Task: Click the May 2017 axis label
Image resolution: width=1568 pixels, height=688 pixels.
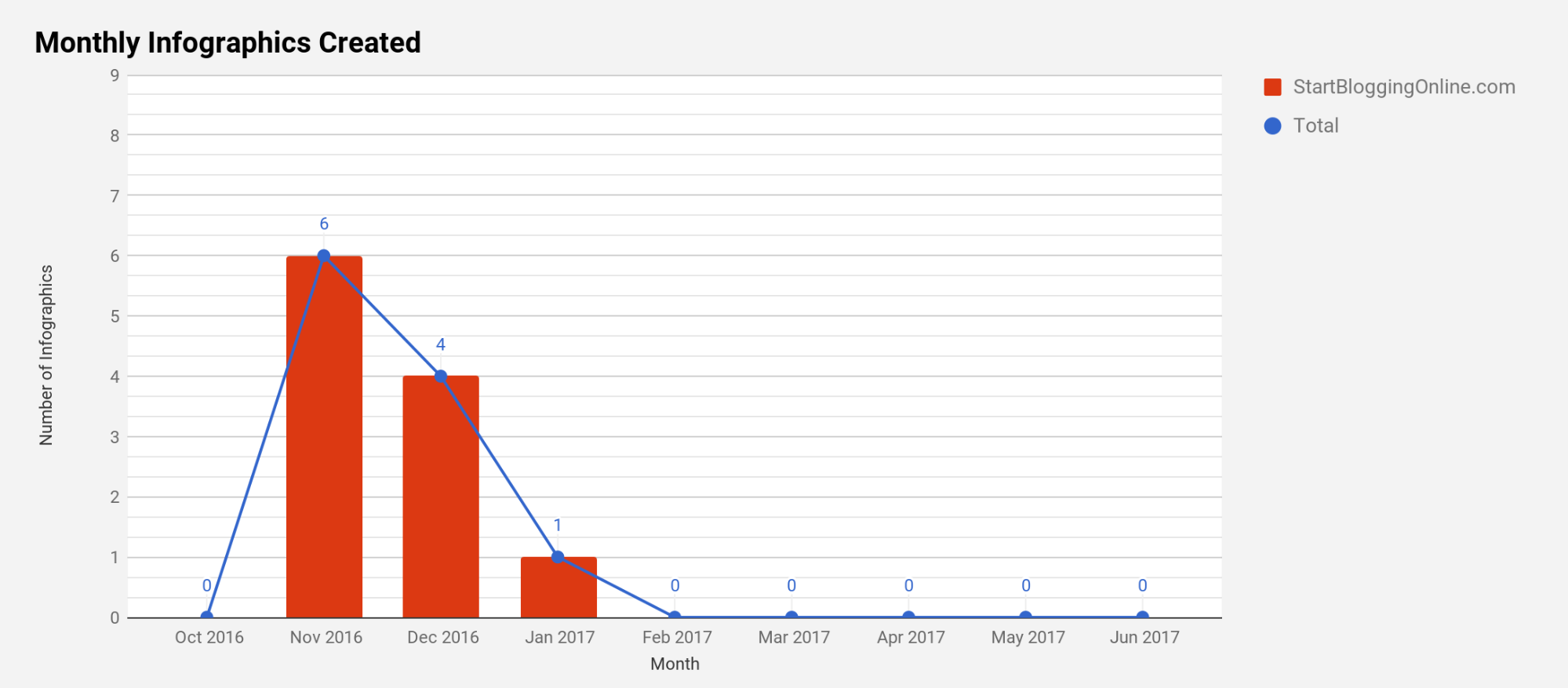Action: pyautogui.click(x=1028, y=637)
